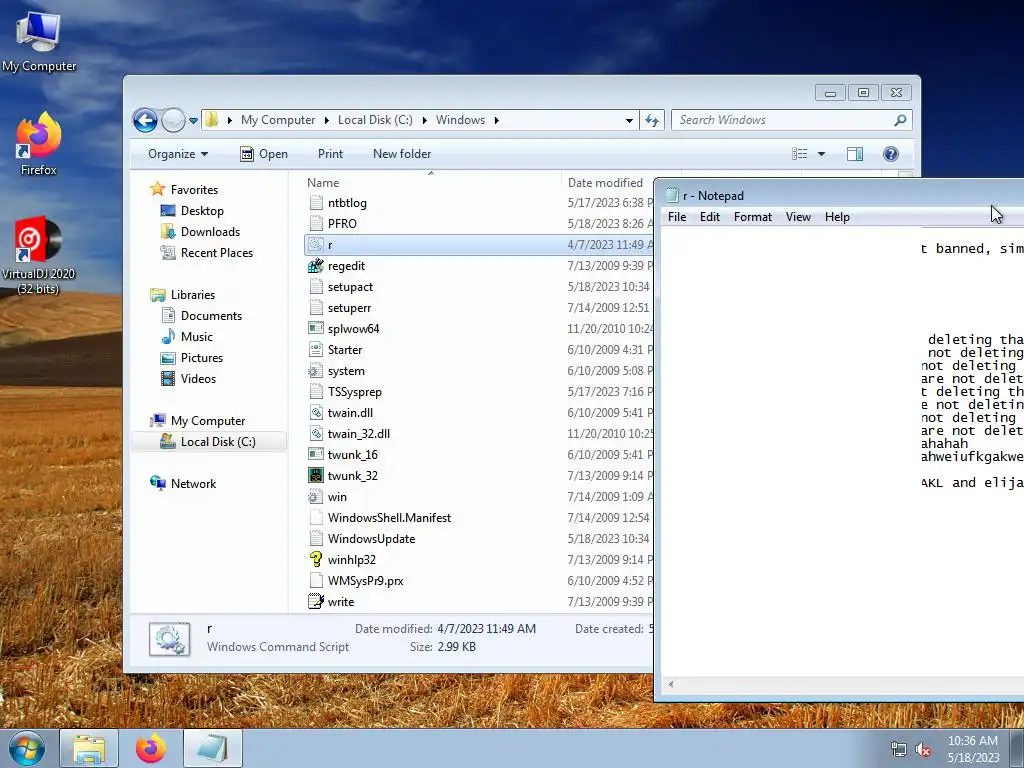Select the twain_32.dll file
The height and width of the screenshot is (768, 1024).
[x=359, y=434]
